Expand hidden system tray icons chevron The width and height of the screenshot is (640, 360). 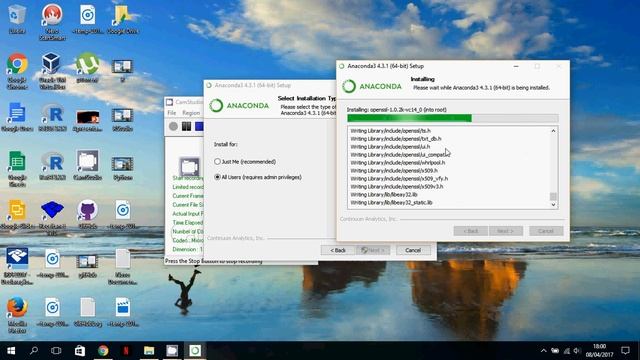pyautogui.click(x=544, y=351)
